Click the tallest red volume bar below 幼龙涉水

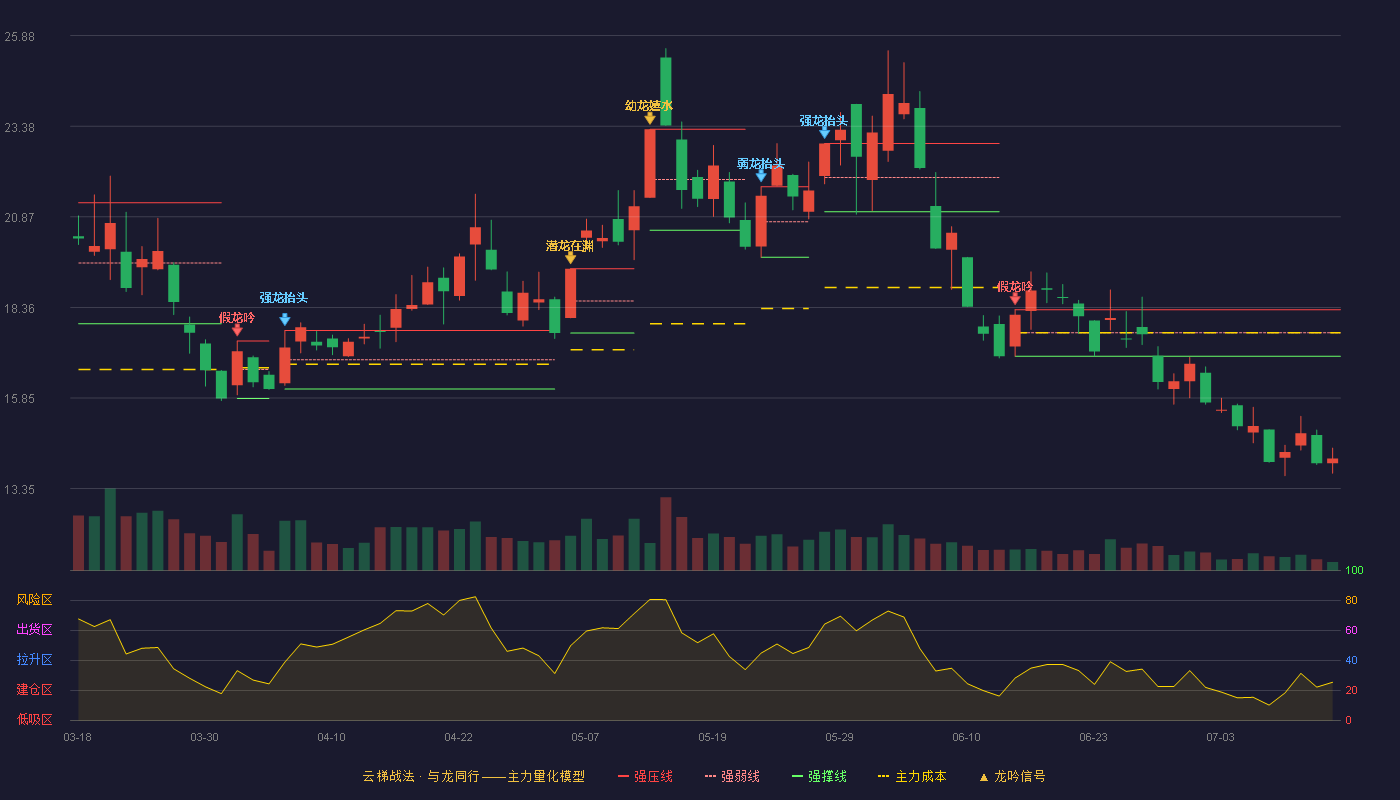[x=666, y=534]
